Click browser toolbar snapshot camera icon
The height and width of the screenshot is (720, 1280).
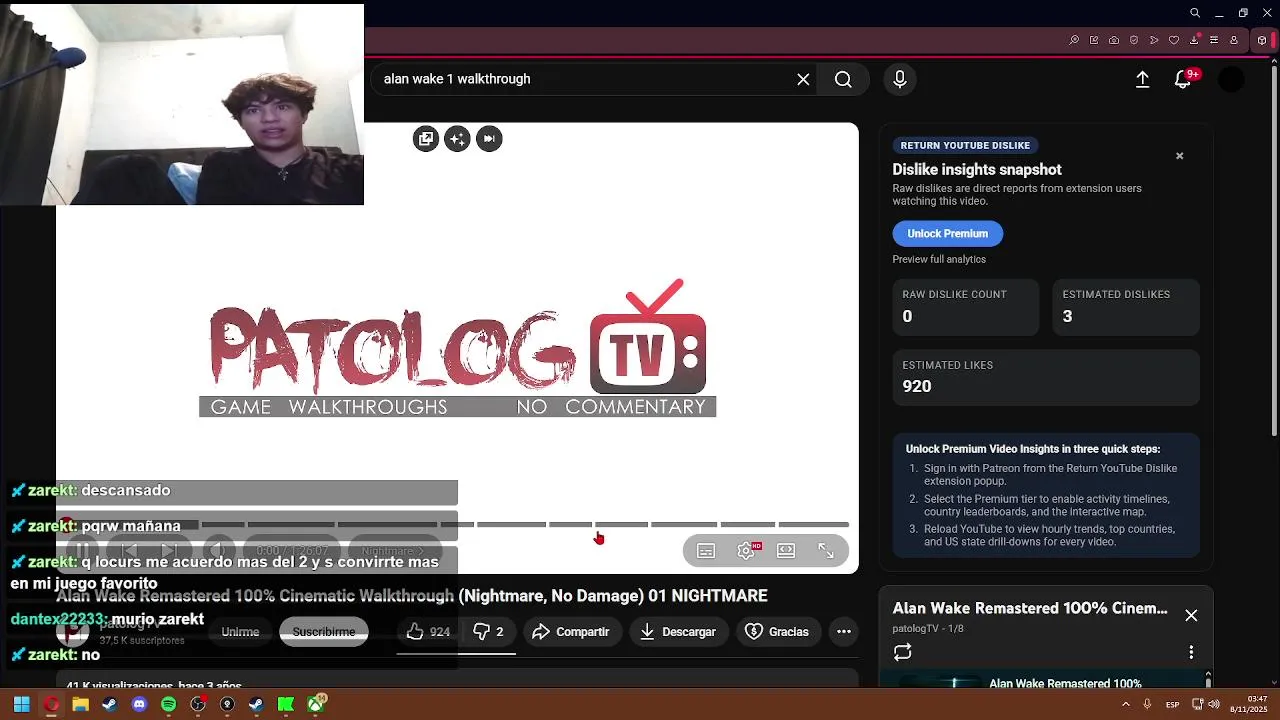coord(1115,41)
